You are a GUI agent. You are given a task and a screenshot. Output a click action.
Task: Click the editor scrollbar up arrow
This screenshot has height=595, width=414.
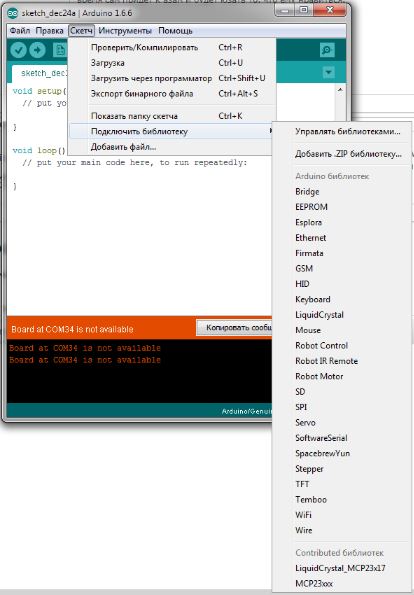click(x=340, y=90)
